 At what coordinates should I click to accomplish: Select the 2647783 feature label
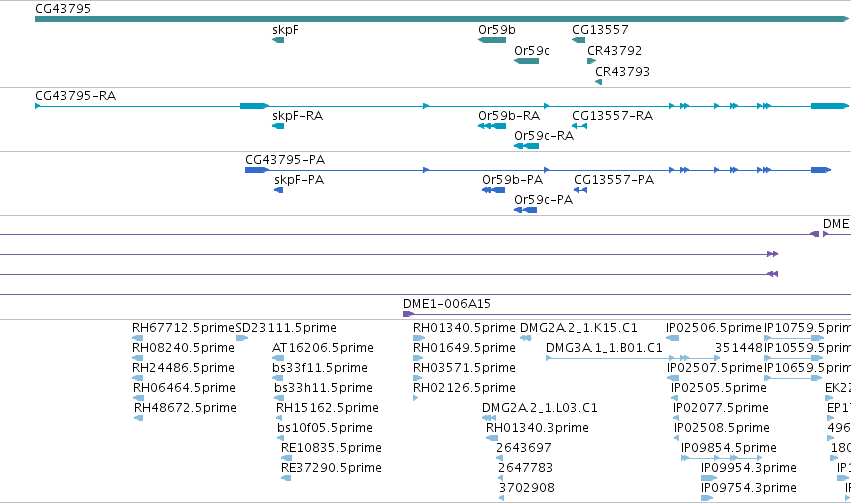525,468
